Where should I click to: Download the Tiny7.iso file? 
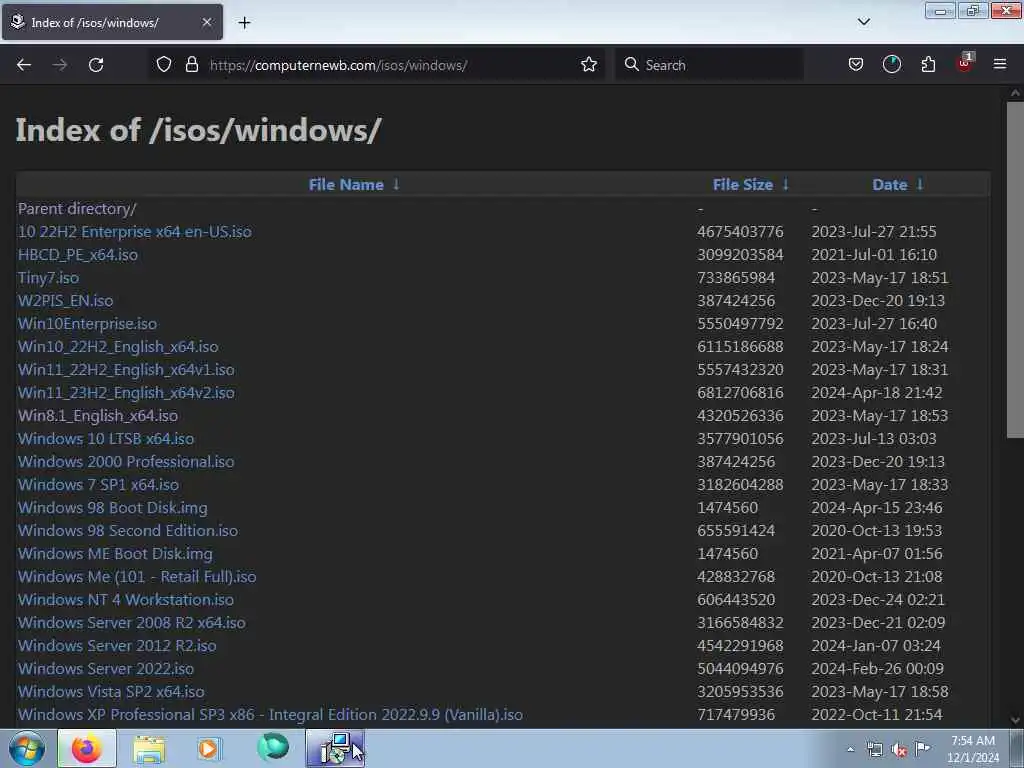tap(48, 278)
